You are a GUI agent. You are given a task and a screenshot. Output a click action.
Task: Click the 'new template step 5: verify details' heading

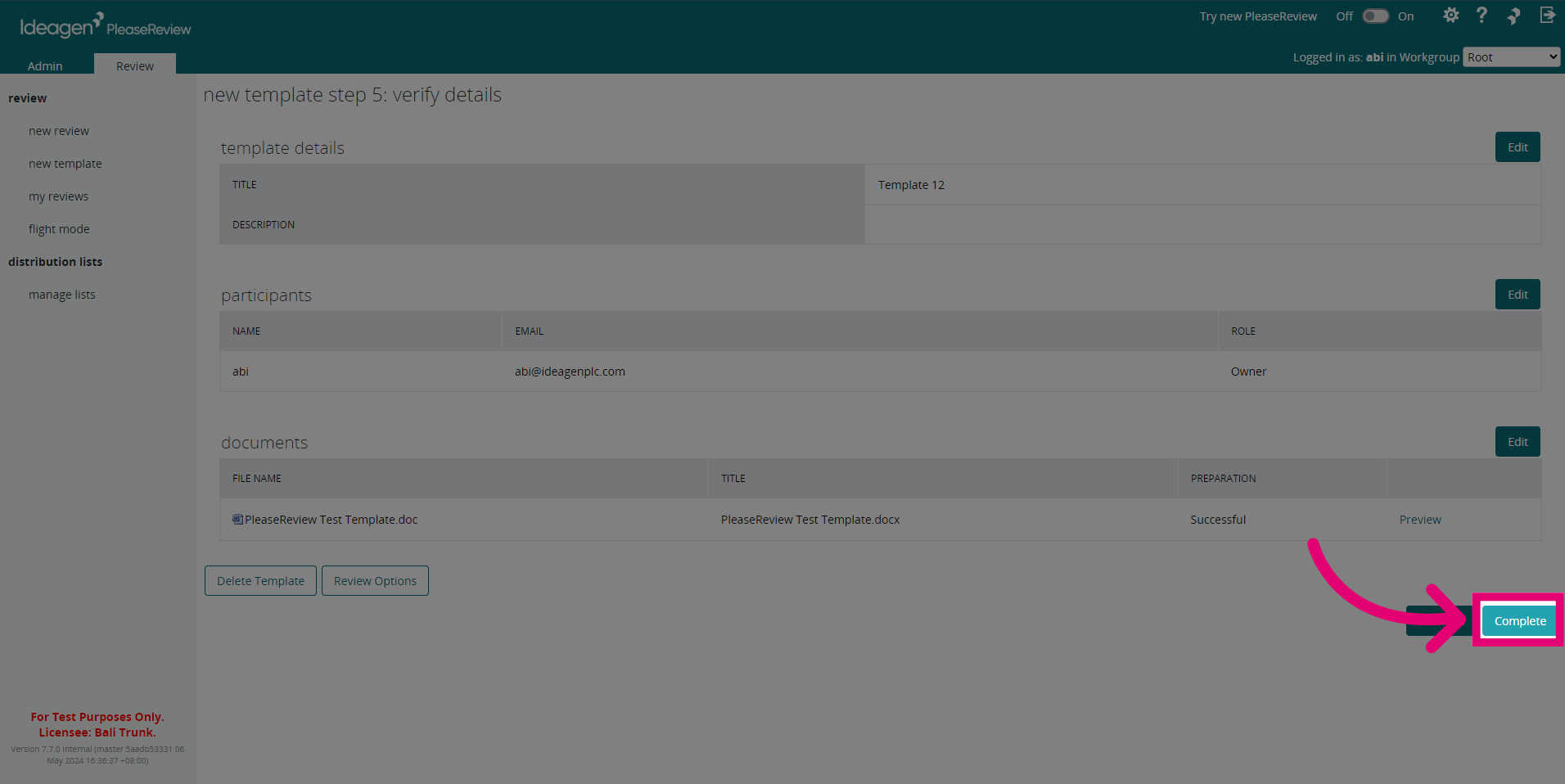(352, 95)
